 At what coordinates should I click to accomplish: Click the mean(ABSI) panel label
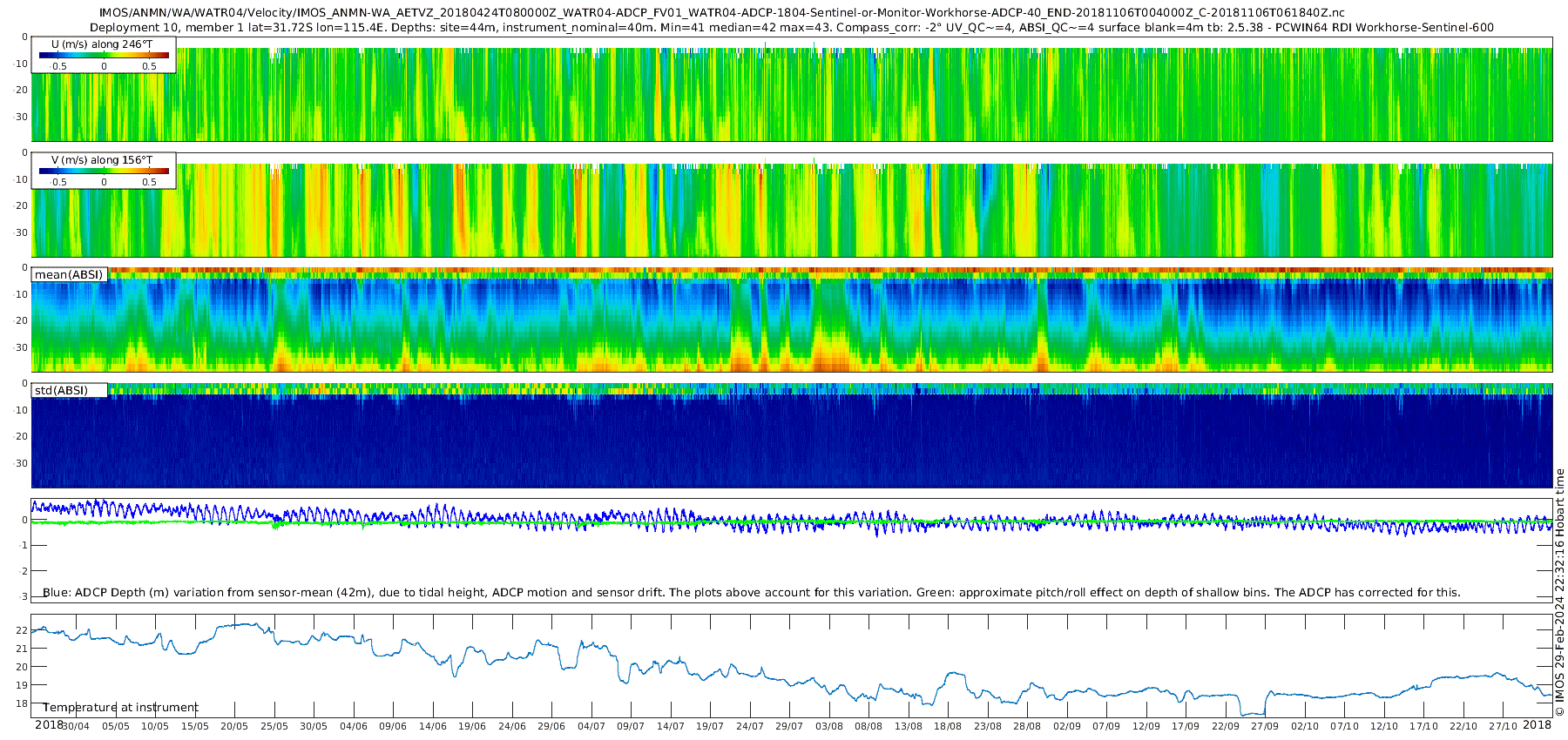pos(70,274)
